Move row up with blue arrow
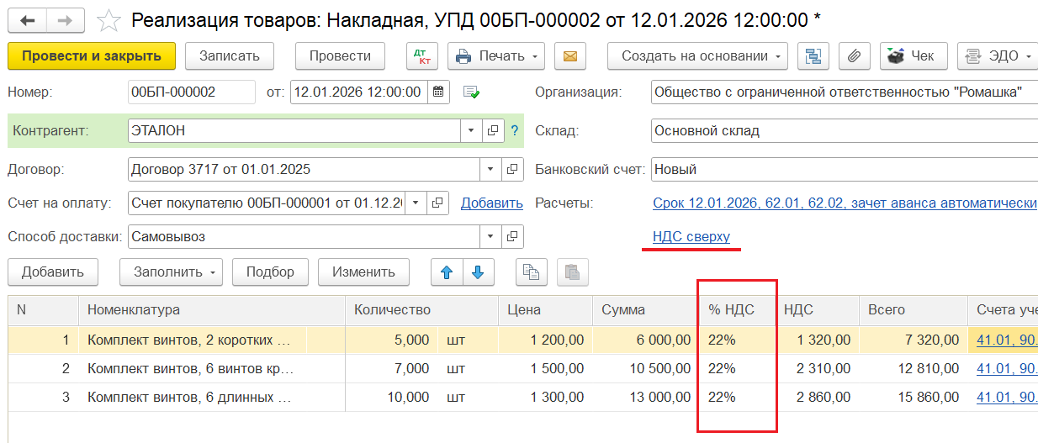 point(446,271)
